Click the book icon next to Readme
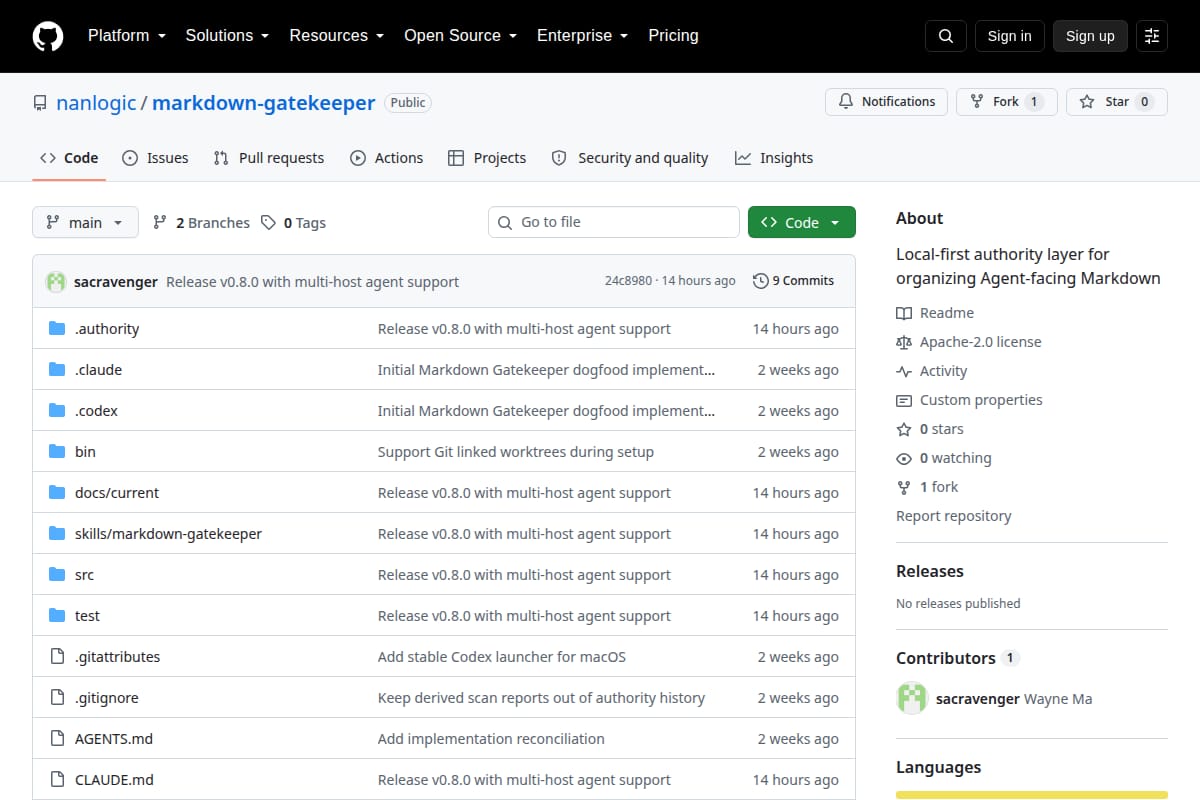 [x=904, y=313]
